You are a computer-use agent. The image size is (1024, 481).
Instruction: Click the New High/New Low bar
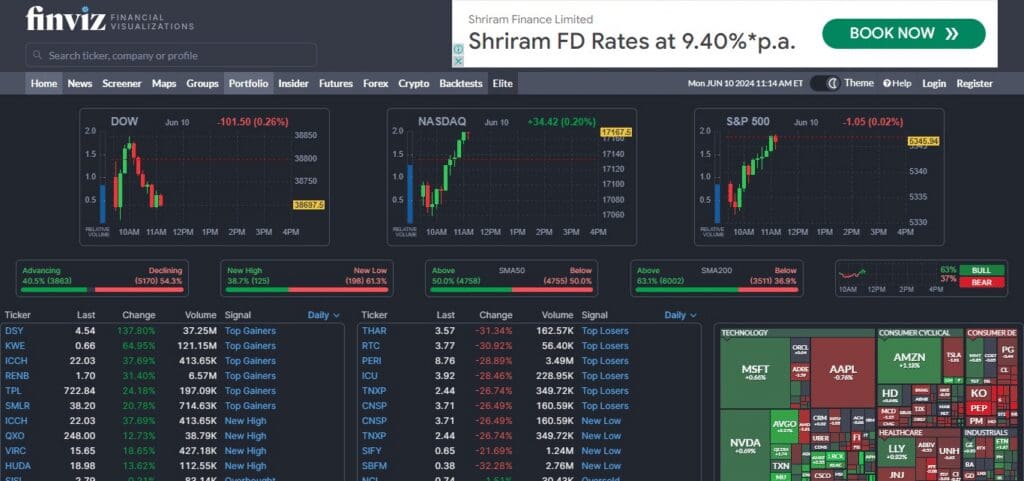(x=307, y=278)
